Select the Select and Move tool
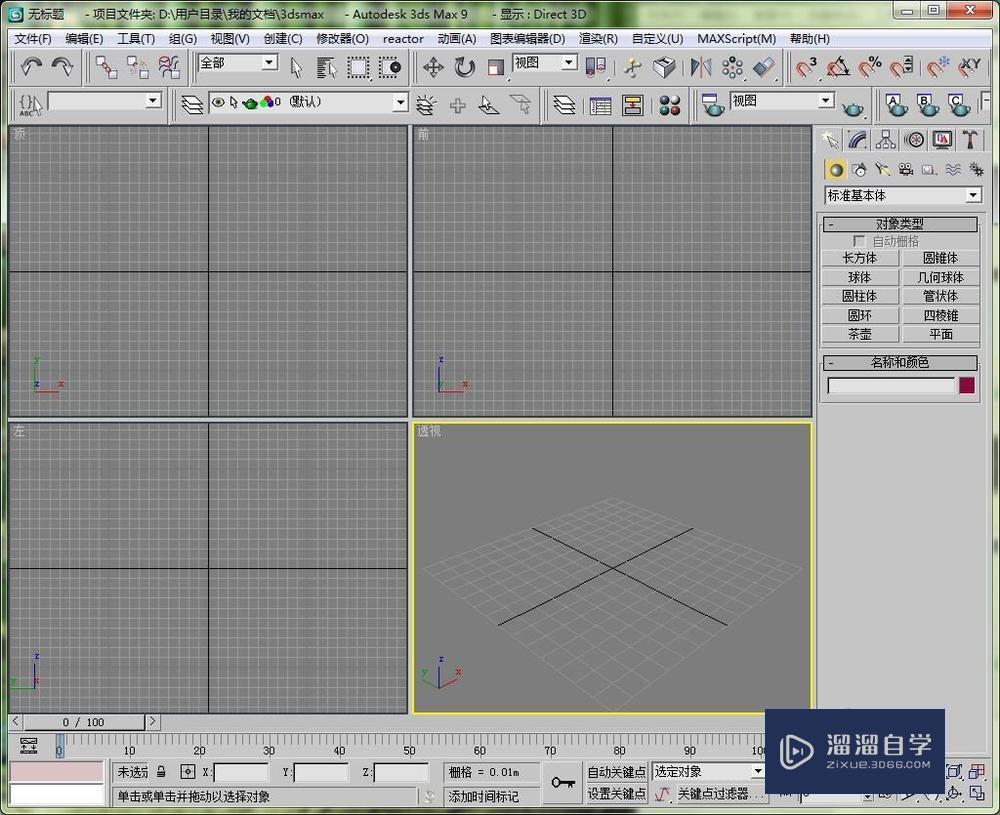This screenshot has width=1000, height=815. 432,67
